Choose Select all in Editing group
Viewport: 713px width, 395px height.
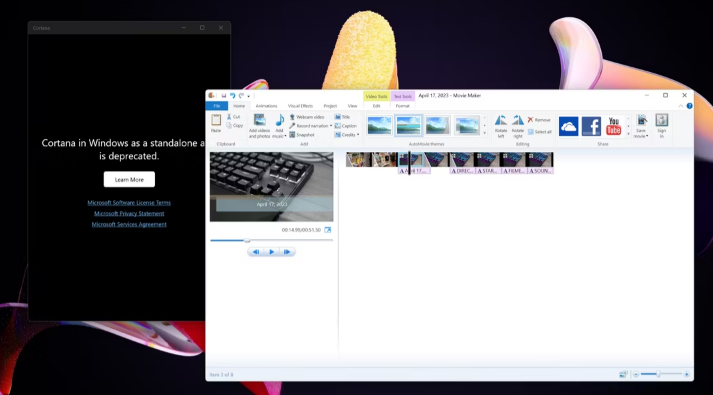click(x=540, y=132)
